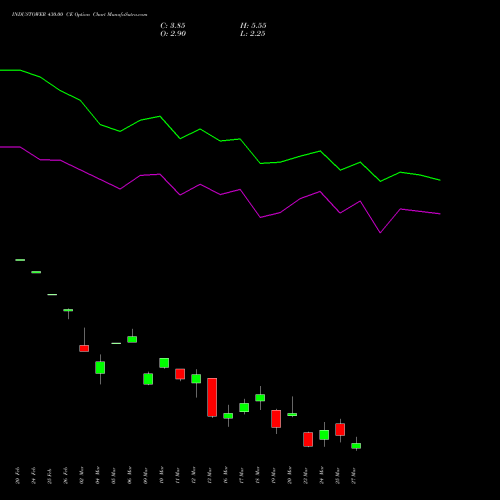Click the 13 Mar date axis label
Image resolution: width=500 pixels, height=500 pixels.
[x=210, y=476]
